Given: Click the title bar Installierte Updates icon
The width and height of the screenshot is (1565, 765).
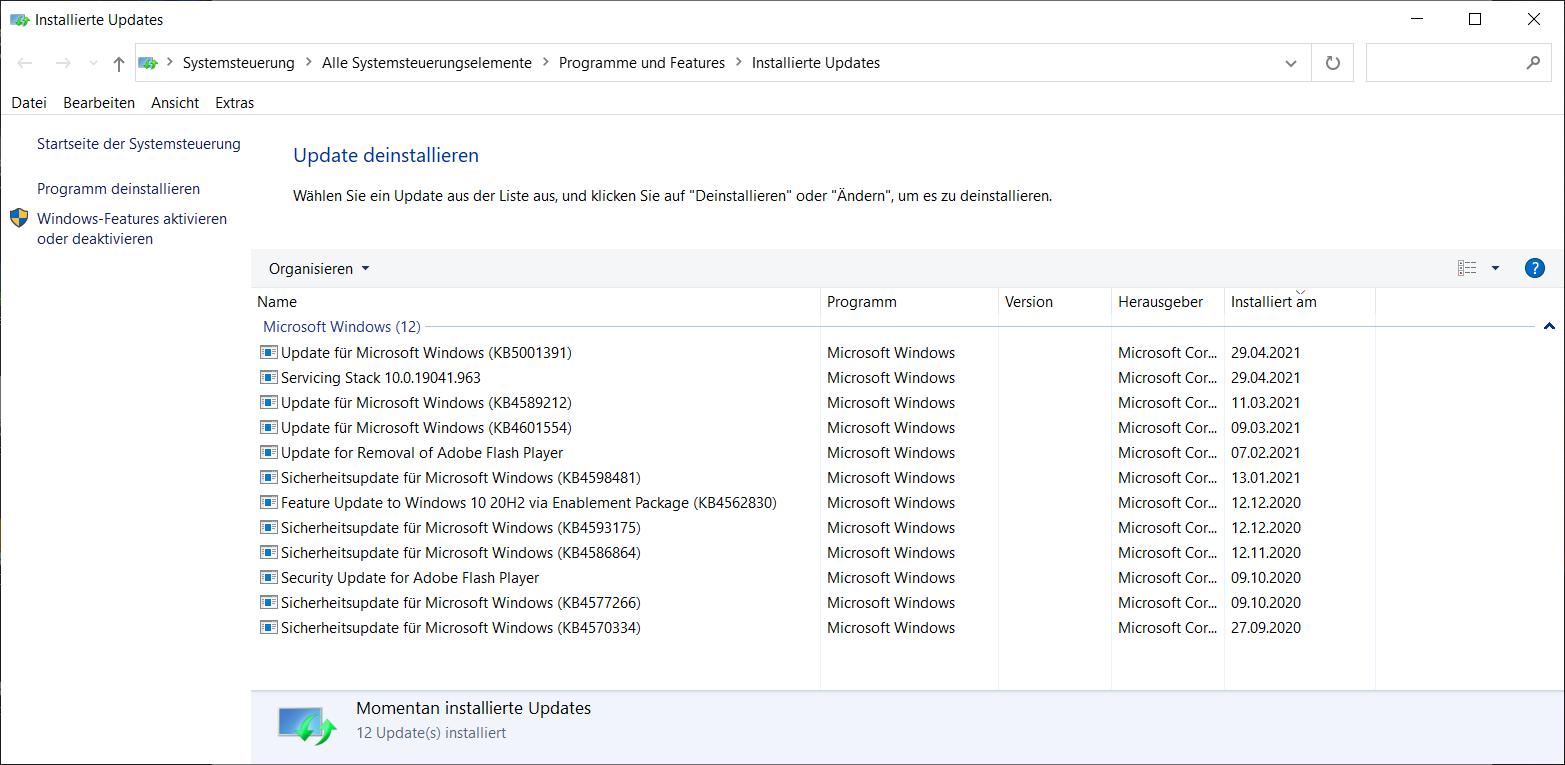Looking at the screenshot, I should [x=19, y=19].
